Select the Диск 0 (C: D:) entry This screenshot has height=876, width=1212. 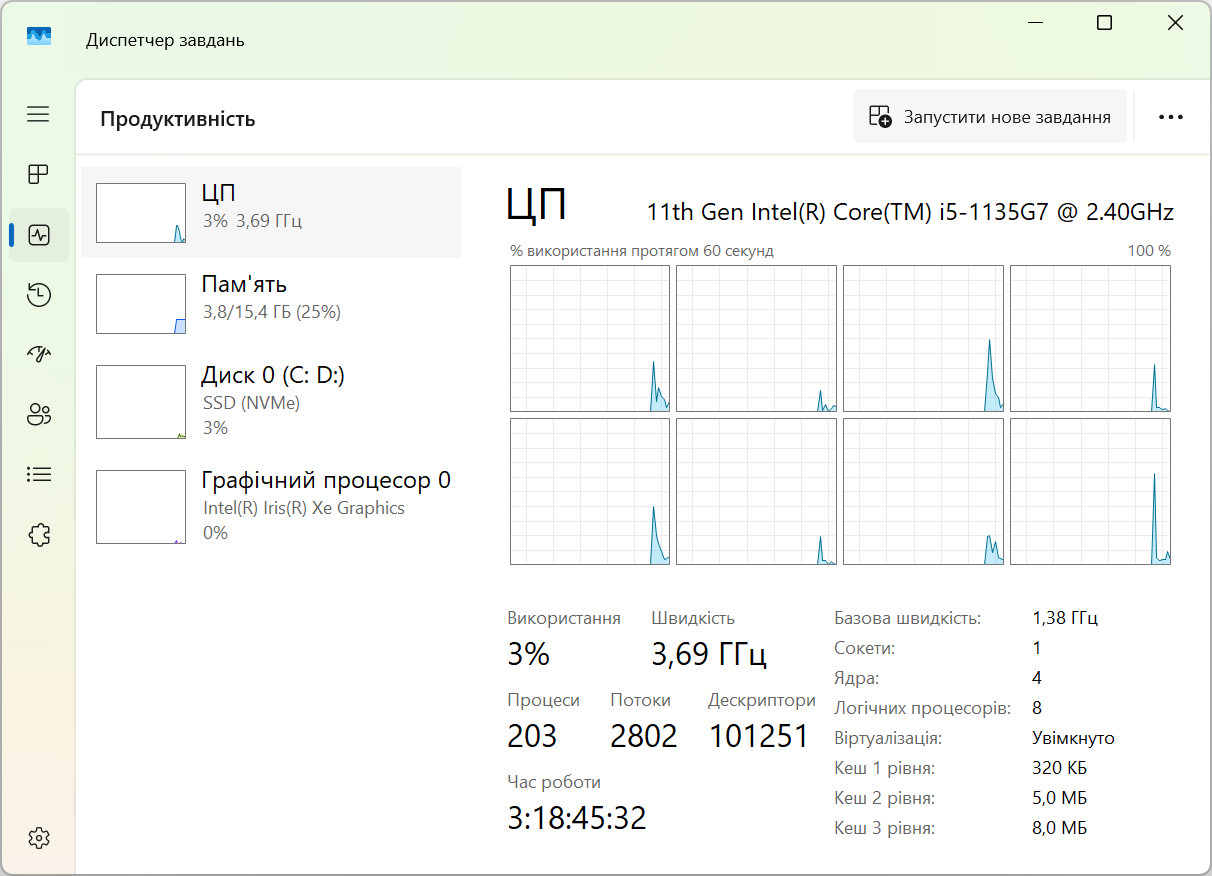(271, 401)
